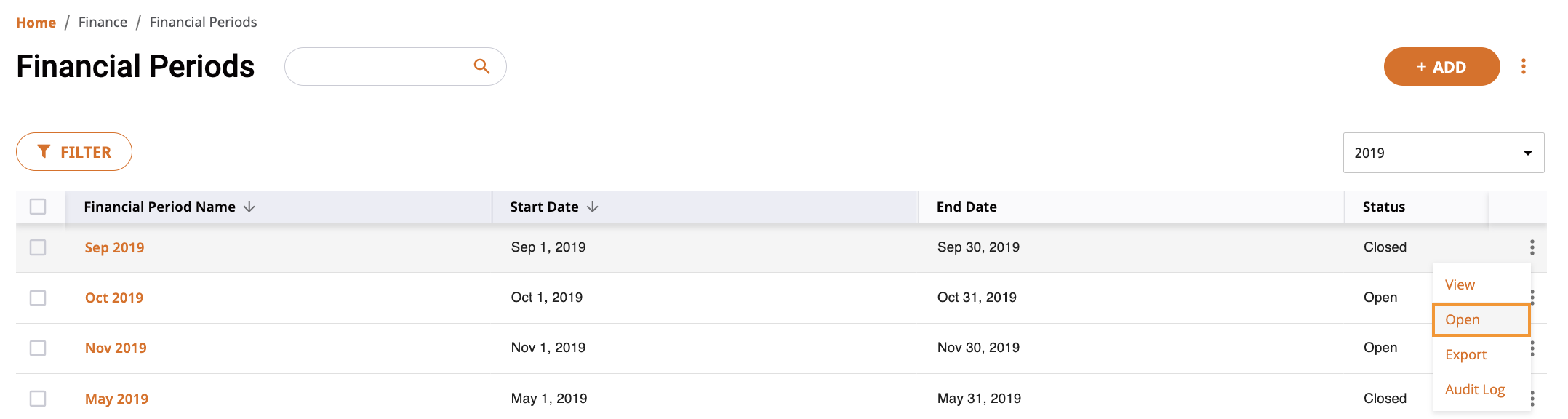Select the Oct 2019 row checkbox

(x=38, y=298)
